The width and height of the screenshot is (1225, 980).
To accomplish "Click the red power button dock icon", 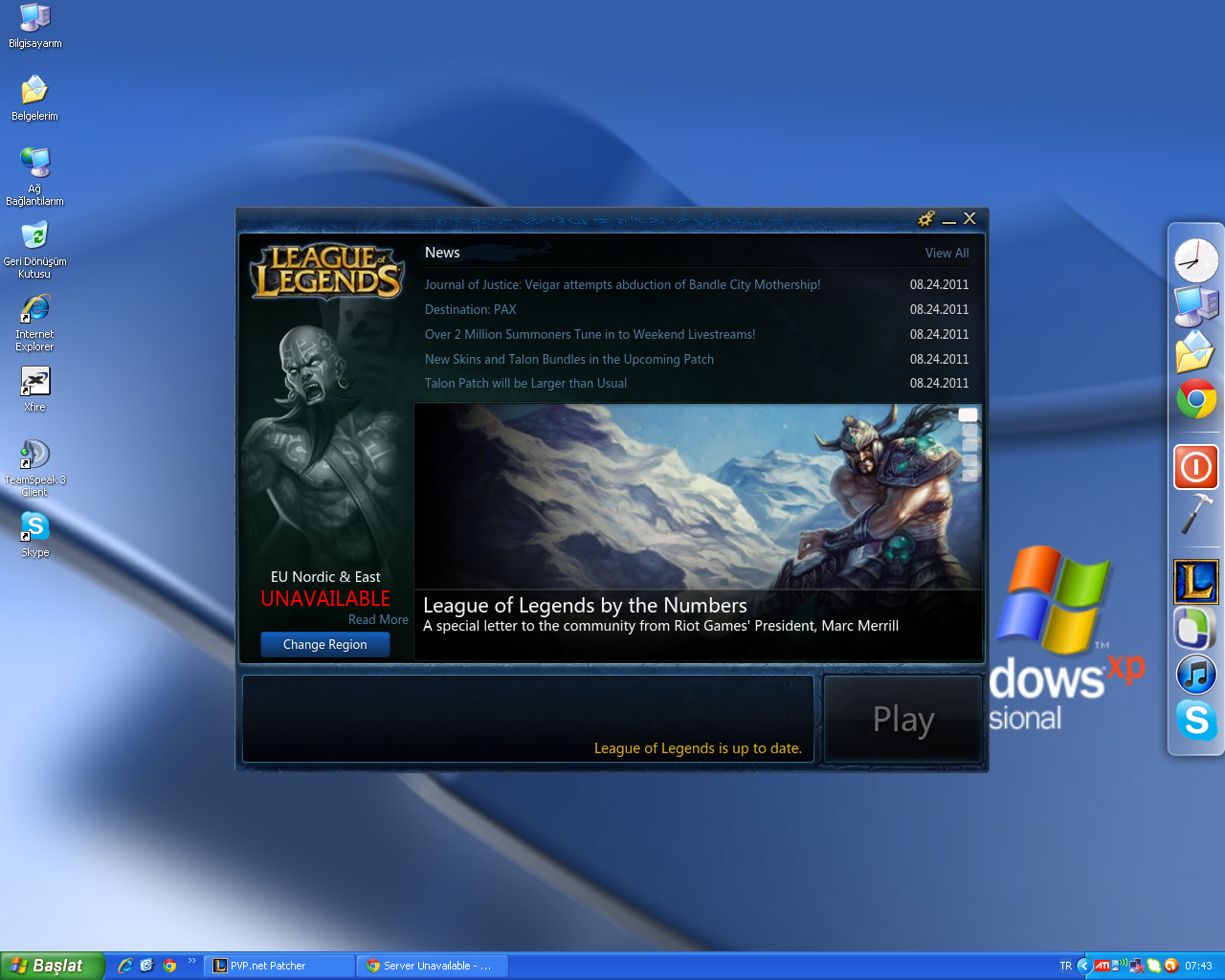I will (x=1195, y=467).
